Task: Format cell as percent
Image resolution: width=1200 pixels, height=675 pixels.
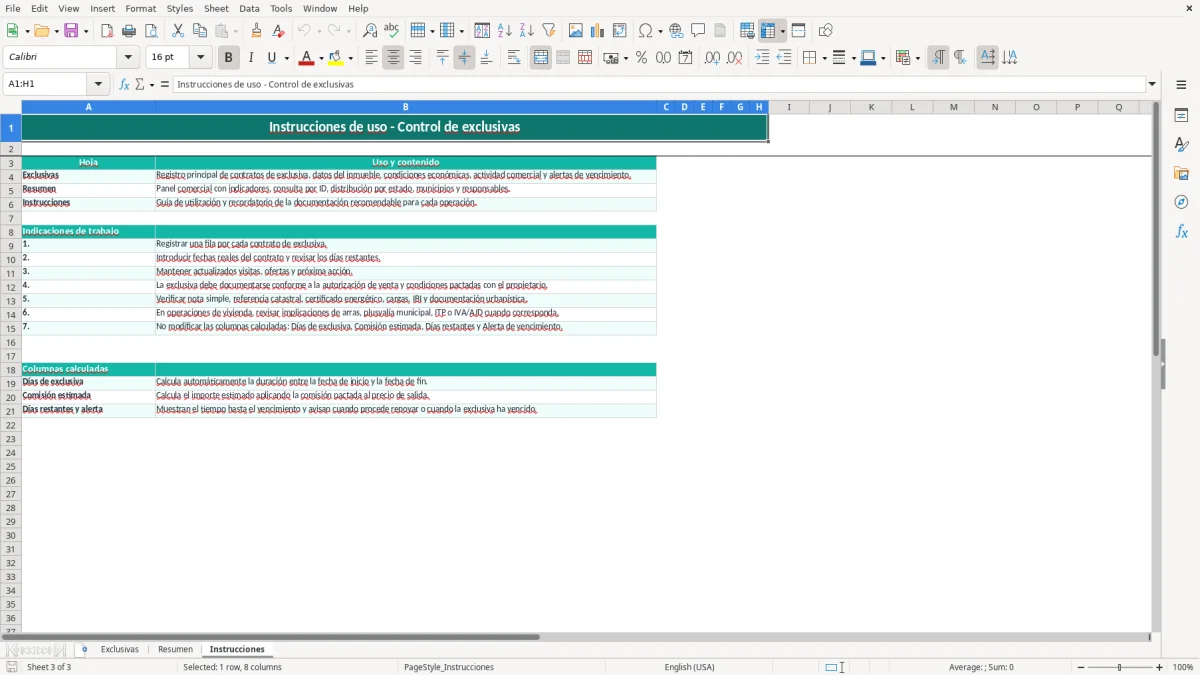Action: [x=642, y=58]
